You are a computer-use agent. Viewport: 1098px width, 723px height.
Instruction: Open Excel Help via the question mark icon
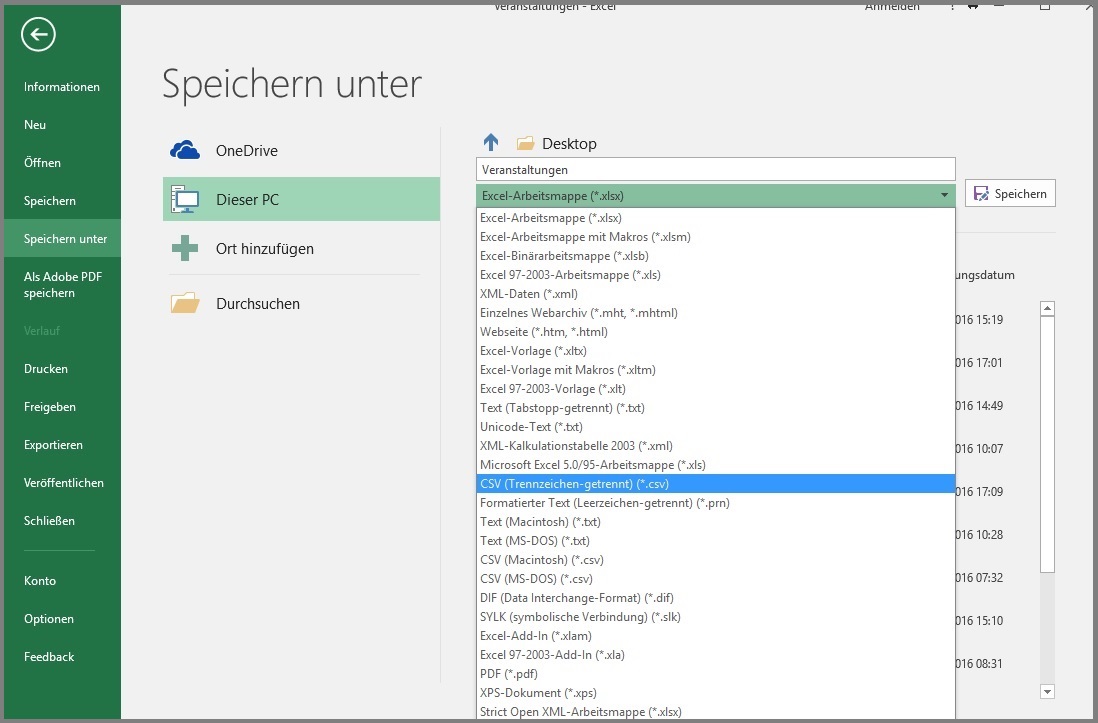tap(951, 6)
